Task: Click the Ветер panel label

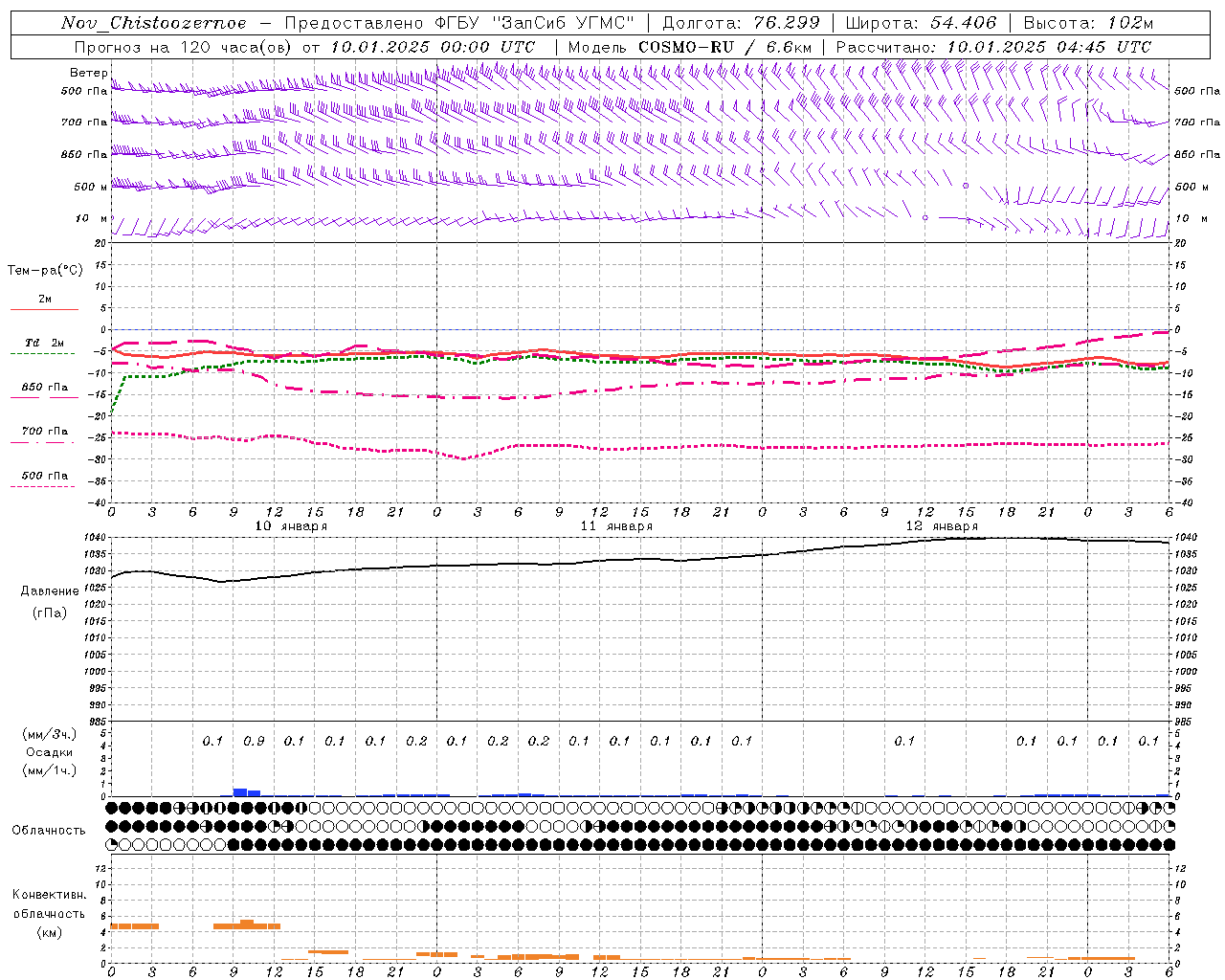Action: pos(88,73)
